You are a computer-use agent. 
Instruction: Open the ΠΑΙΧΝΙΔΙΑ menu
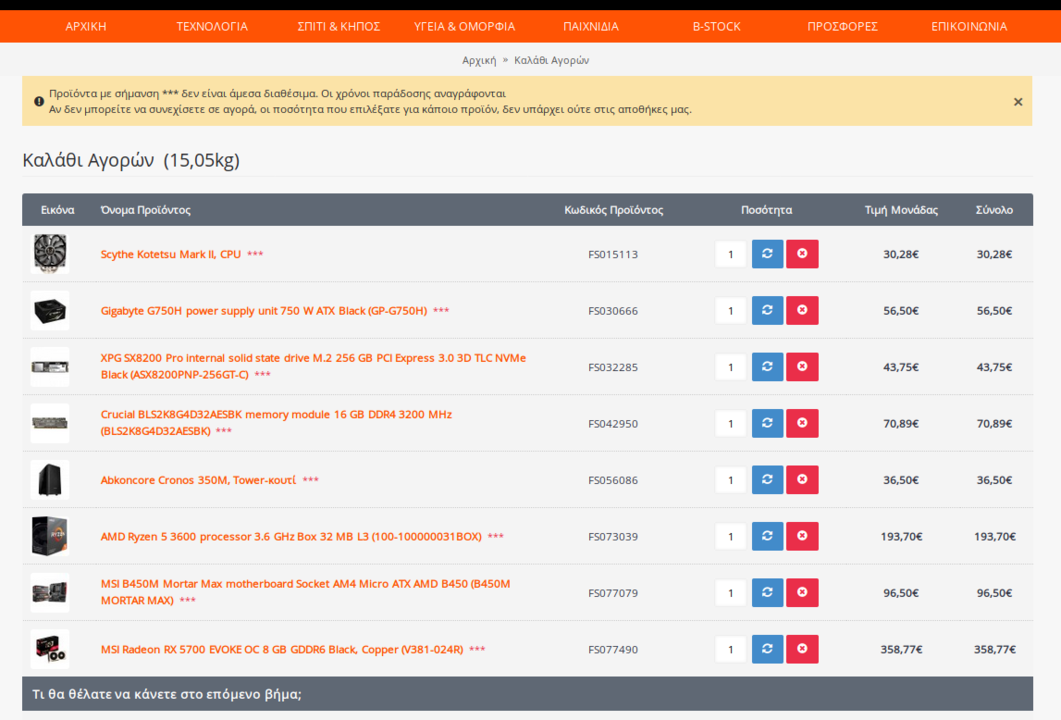(591, 26)
